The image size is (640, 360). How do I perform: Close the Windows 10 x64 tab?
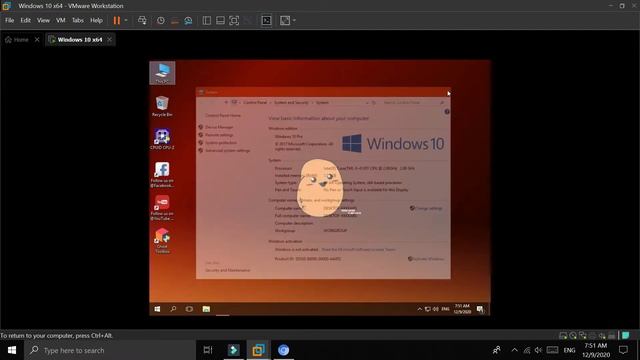109,40
